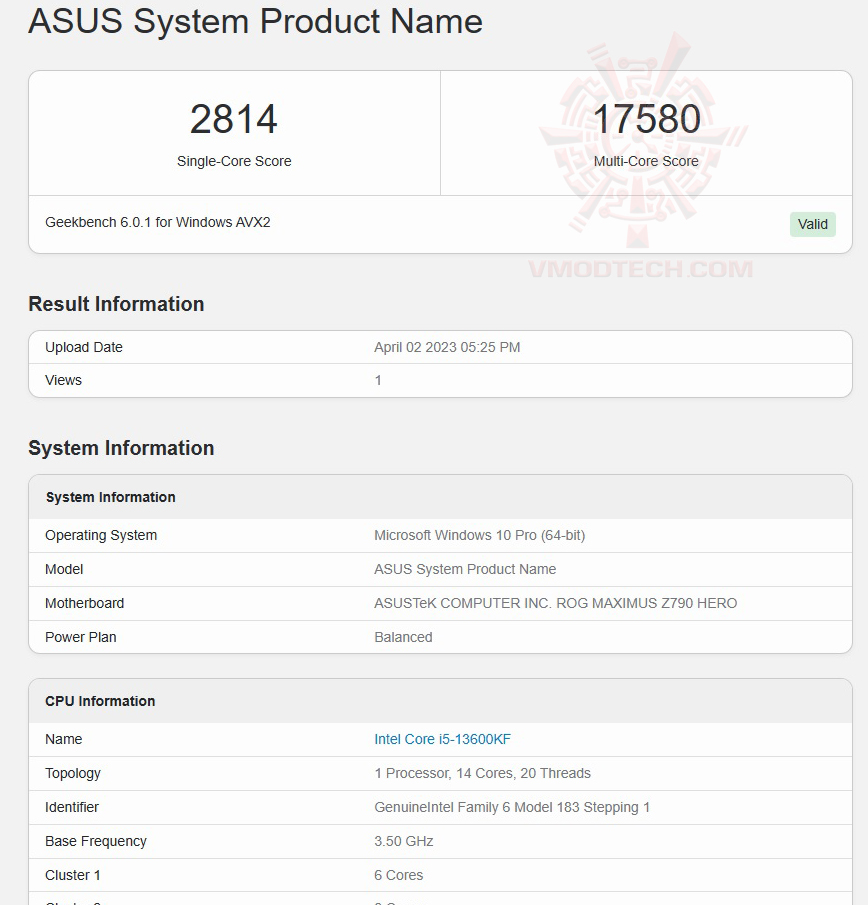Image resolution: width=868 pixels, height=905 pixels.
Task: Click the System Information section header
Action: pyautogui.click(x=121, y=449)
